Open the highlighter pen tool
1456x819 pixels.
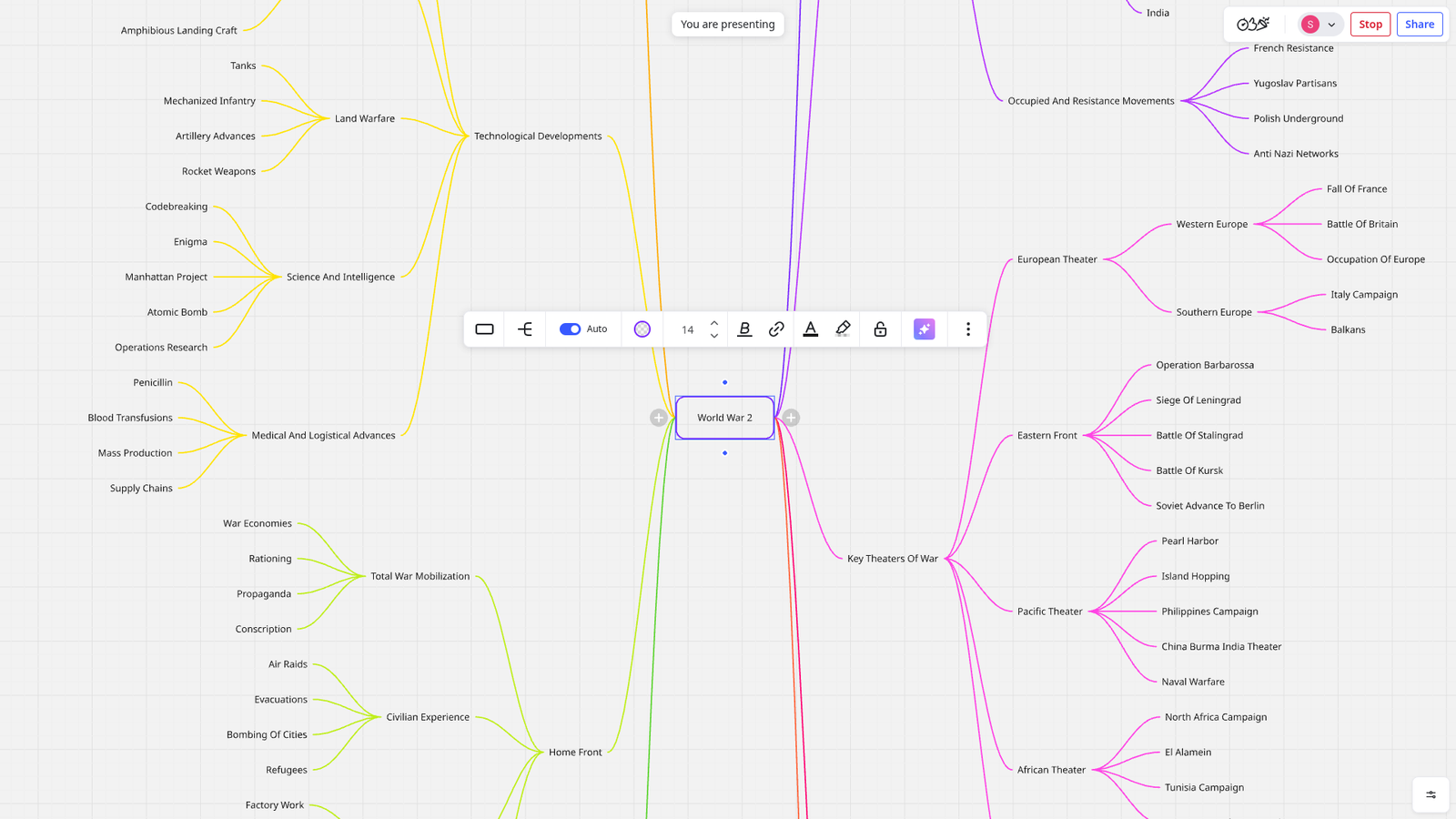click(x=844, y=329)
